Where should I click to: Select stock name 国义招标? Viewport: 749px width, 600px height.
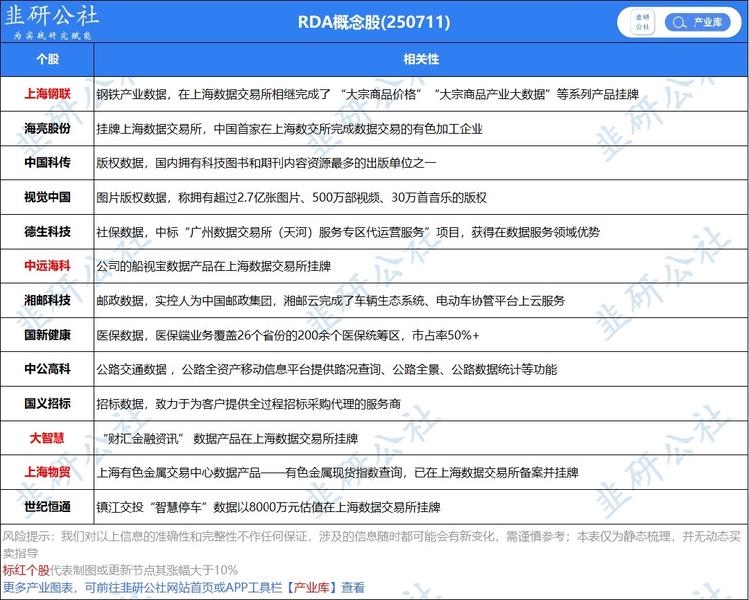[x=47, y=403]
